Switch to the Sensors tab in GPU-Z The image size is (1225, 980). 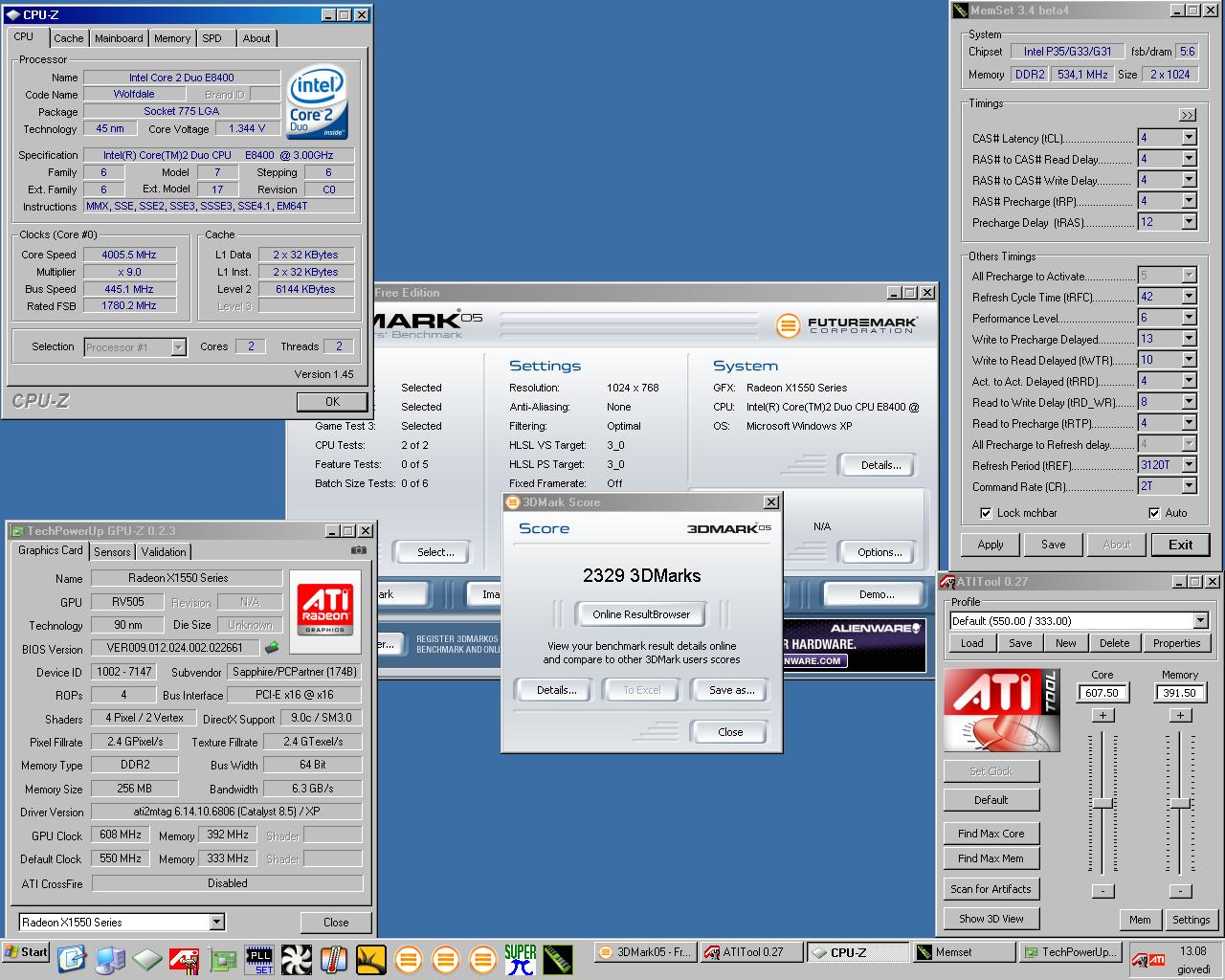point(112,552)
